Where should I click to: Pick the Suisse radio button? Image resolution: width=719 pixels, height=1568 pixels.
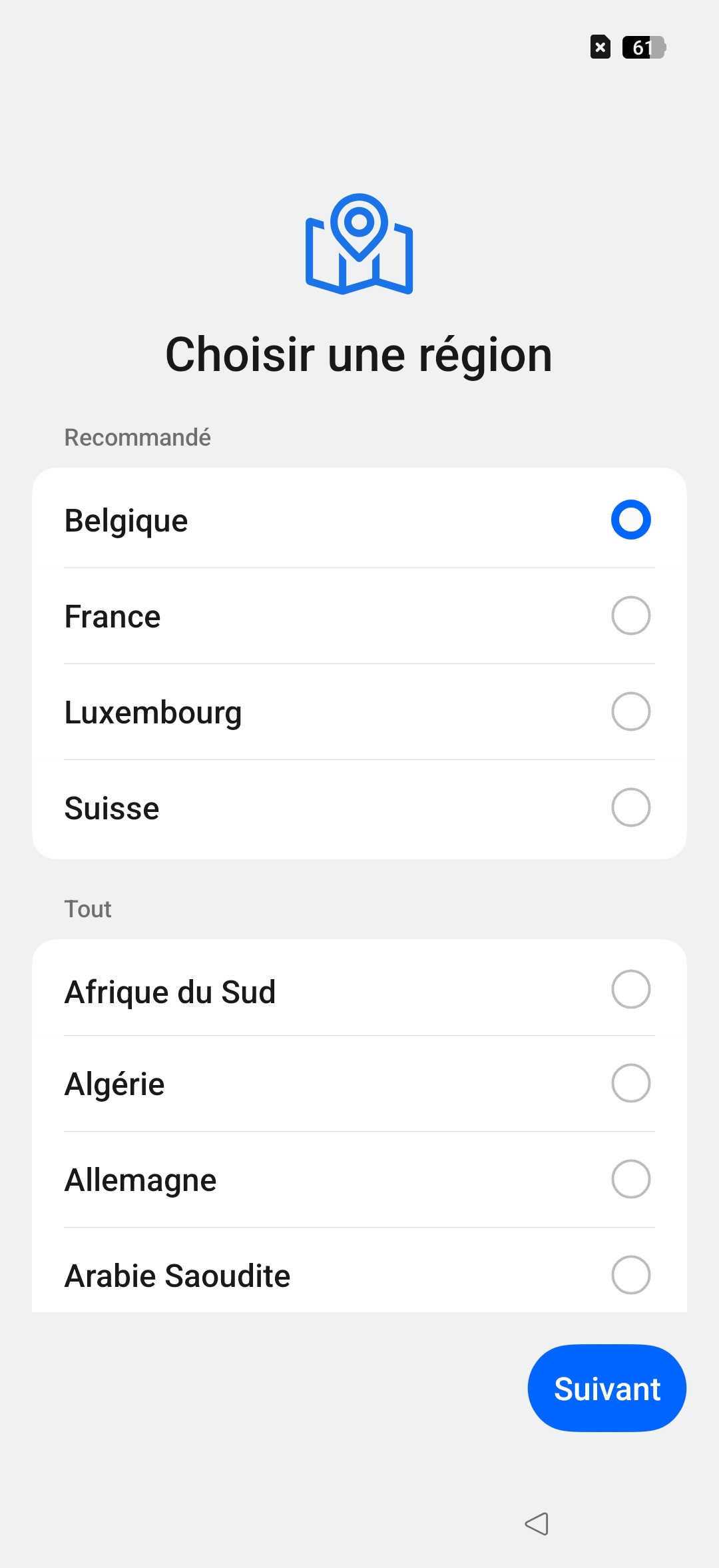(630, 807)
